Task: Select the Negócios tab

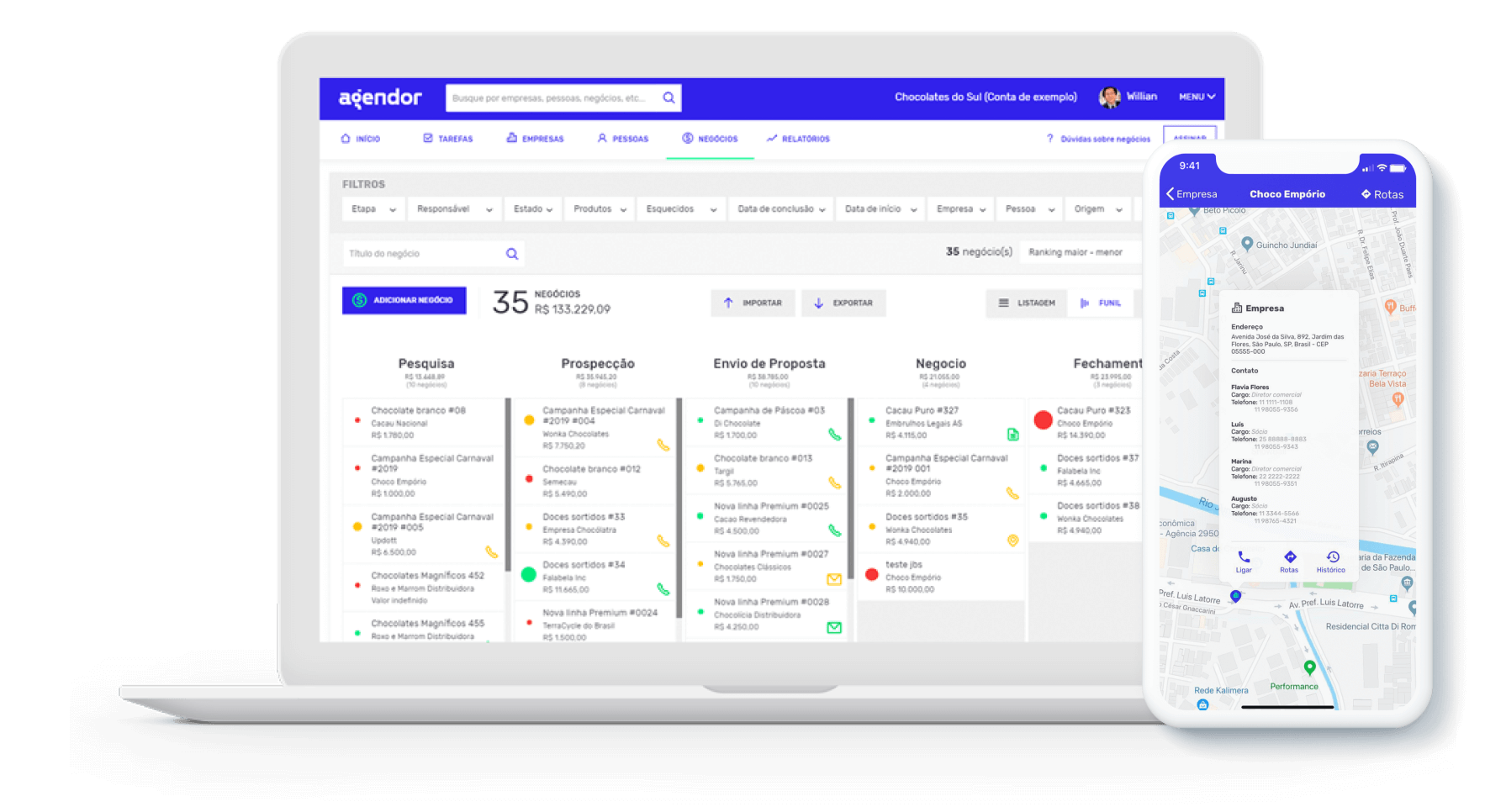Action: [710, 139]
